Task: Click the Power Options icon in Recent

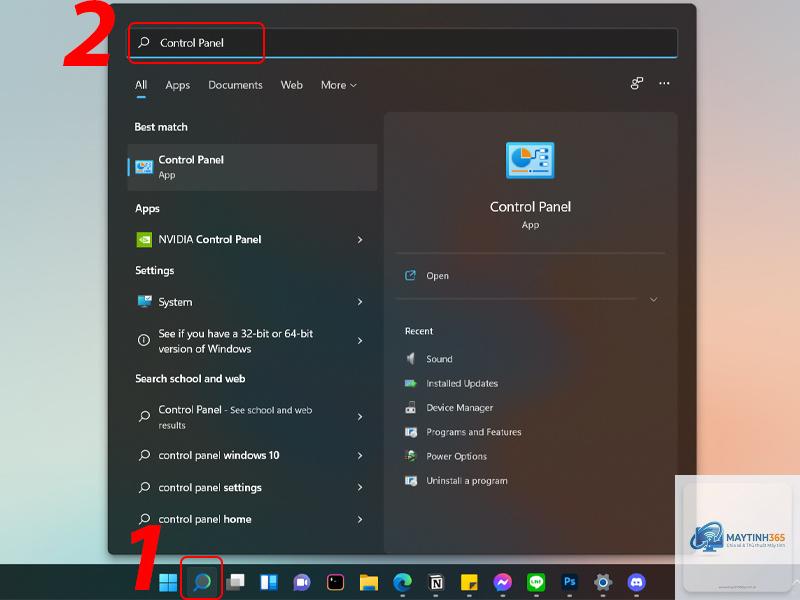Action: 411,456
